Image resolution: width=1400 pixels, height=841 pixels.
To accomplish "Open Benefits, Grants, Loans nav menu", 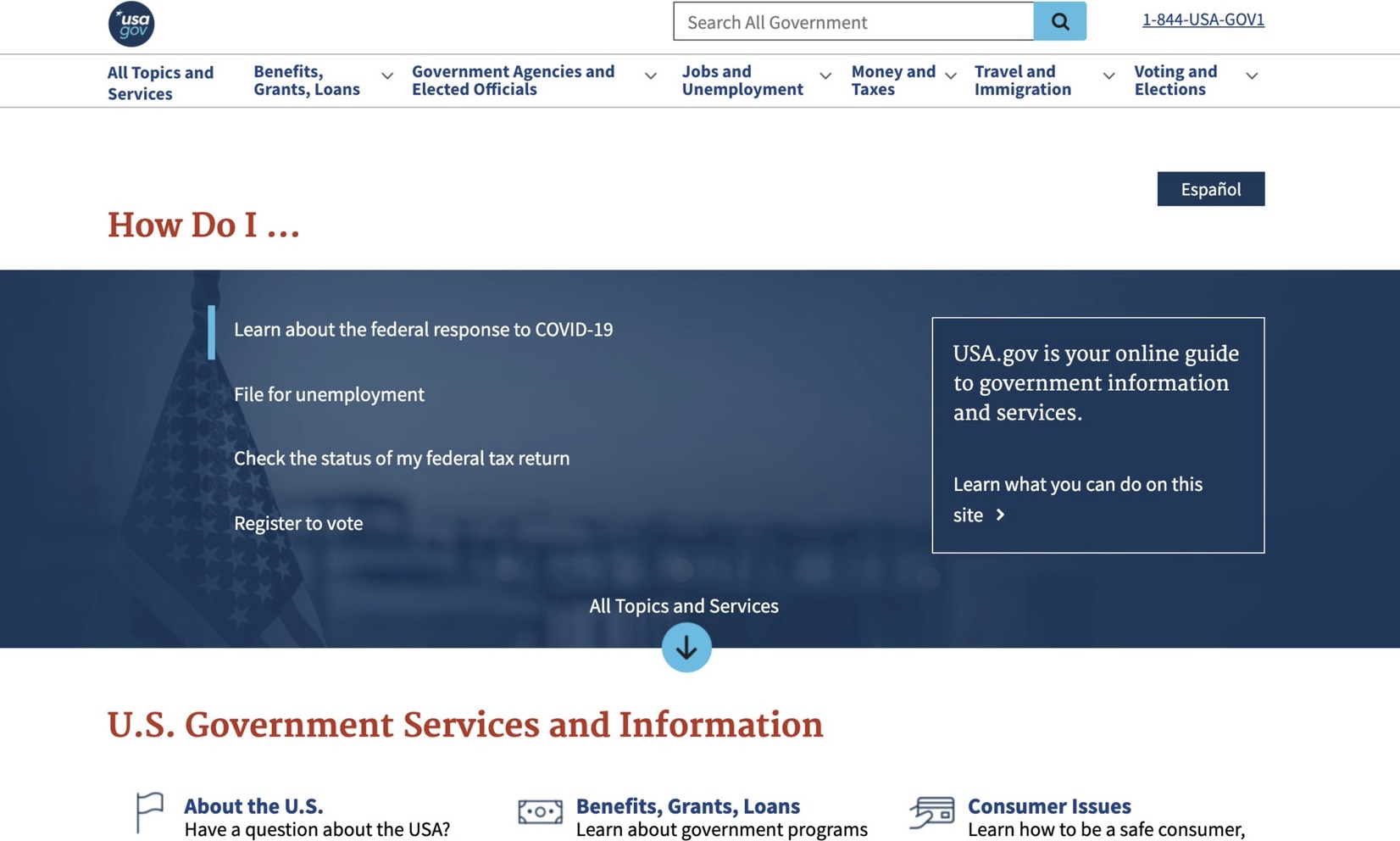I will tap(307, 81).
